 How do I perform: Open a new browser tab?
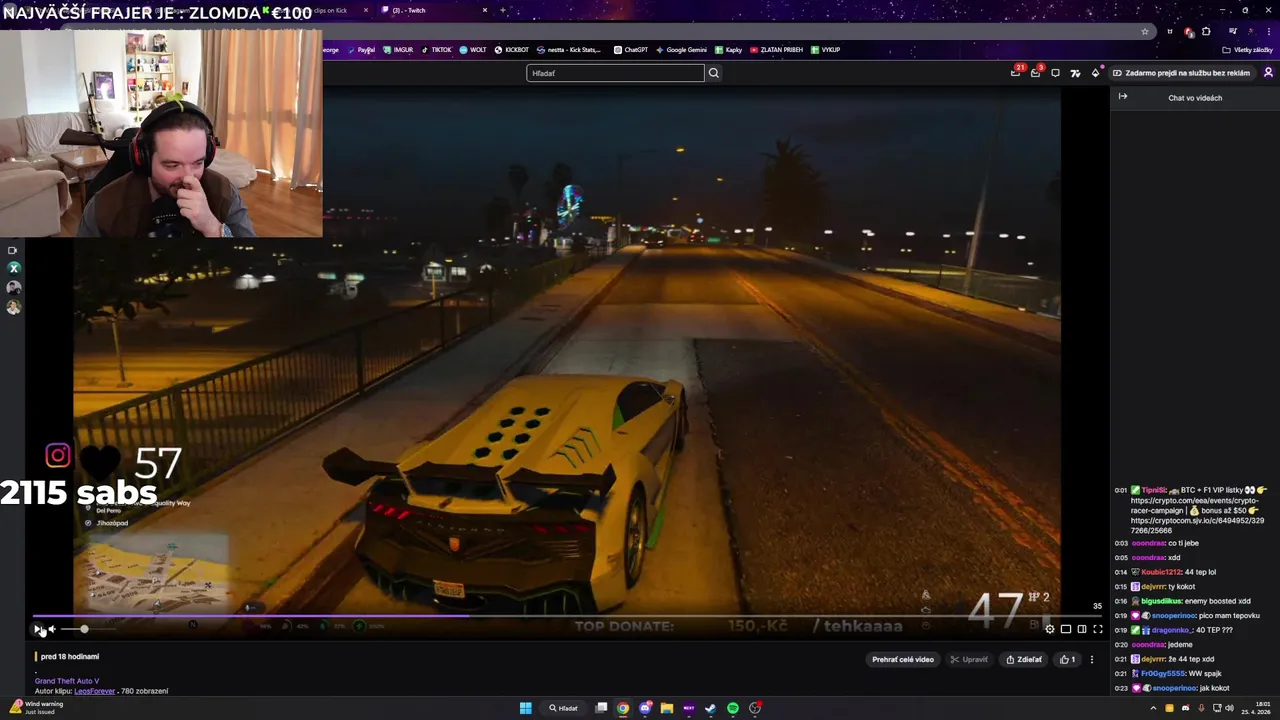tap(502, 10)
